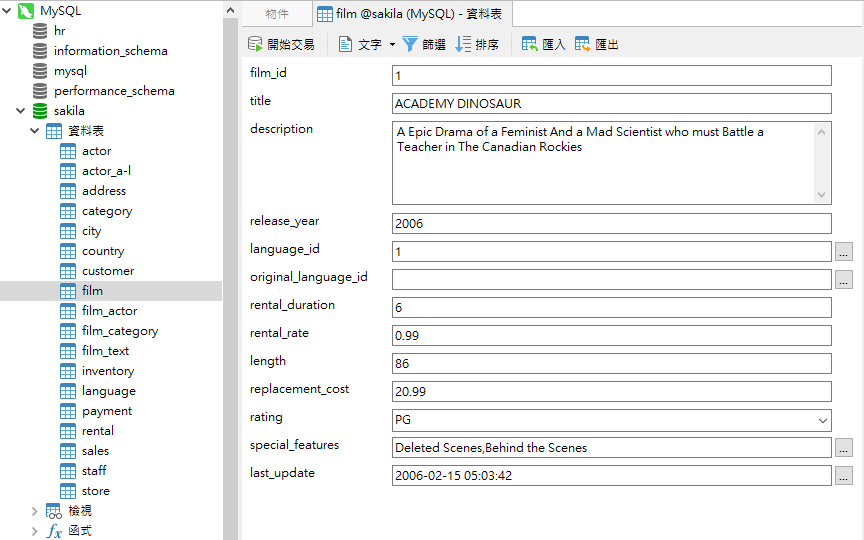
Task: Expand the 檢視 views node
Action: tap(35, 511)
